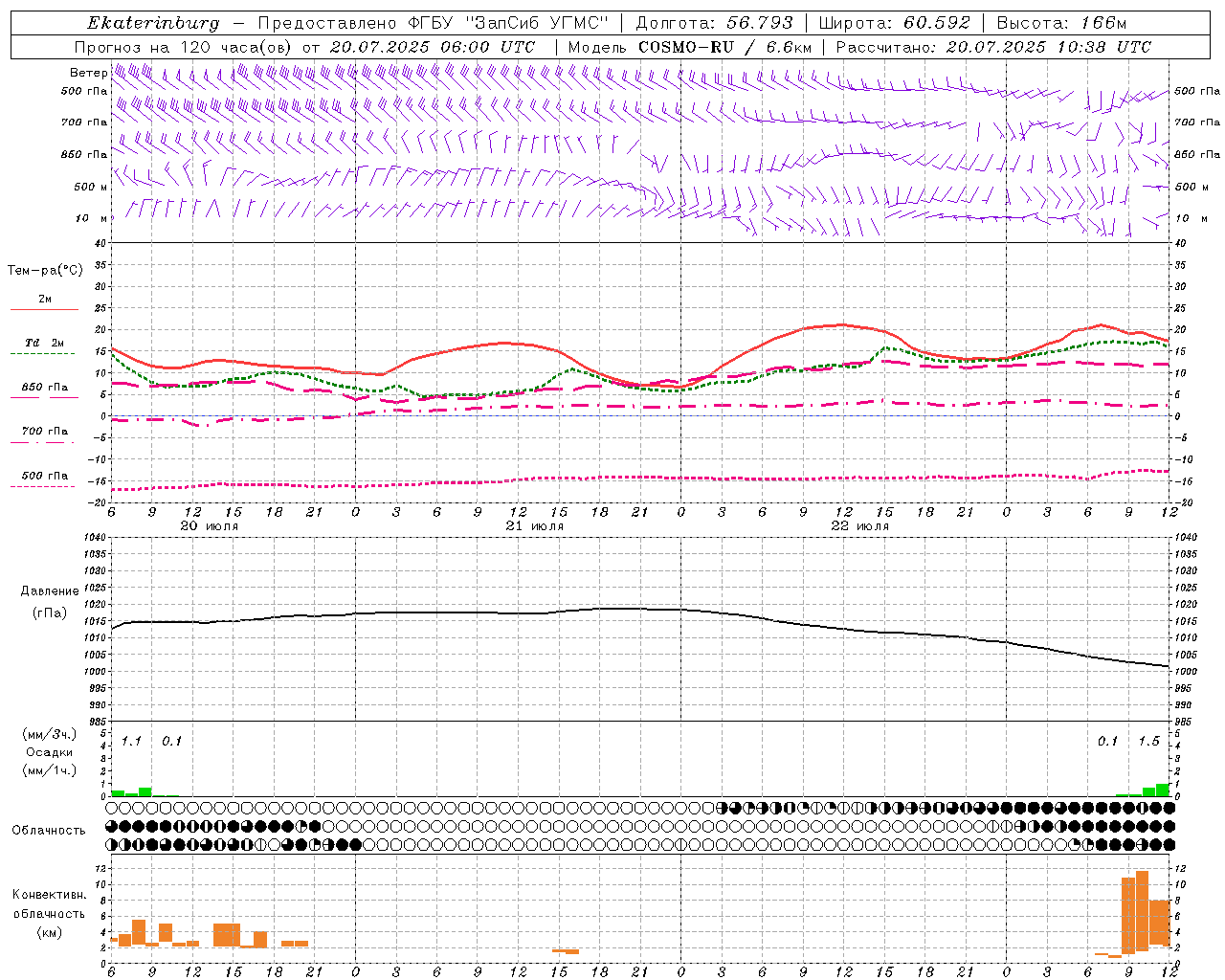Click the '1.1' precipitation amount value

point(131,741)
